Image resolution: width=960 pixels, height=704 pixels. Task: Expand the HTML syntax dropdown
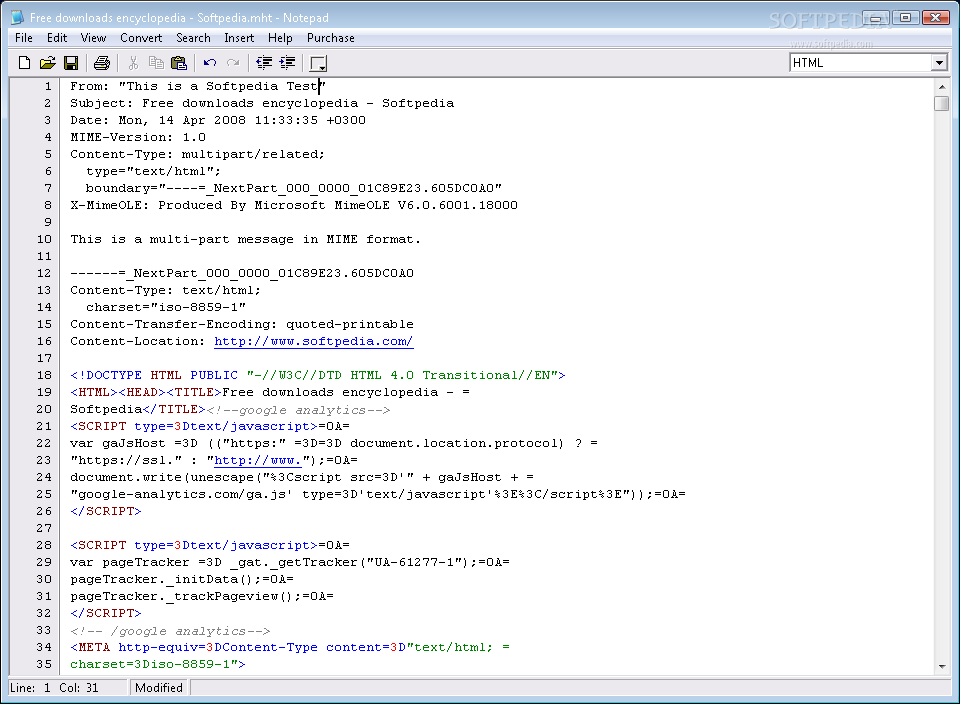tap(939, 62)
